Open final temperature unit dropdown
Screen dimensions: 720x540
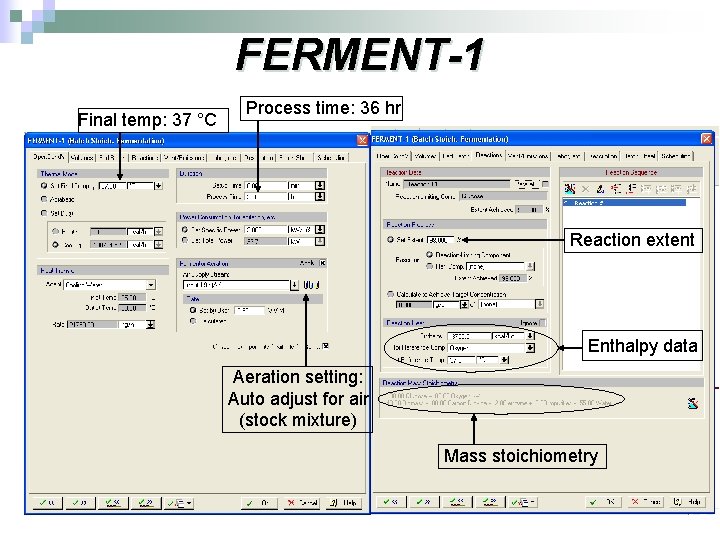[158, 186]
